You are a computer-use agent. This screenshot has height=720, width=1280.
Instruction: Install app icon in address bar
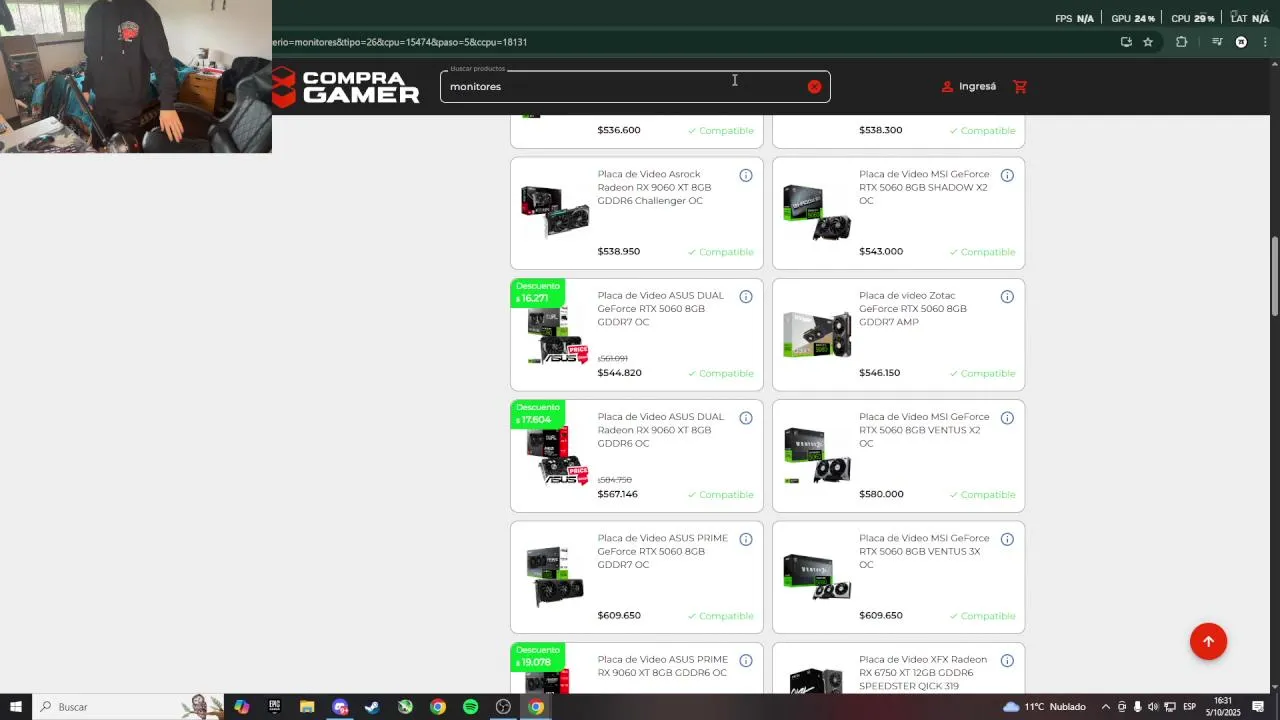click(1126, 42)
